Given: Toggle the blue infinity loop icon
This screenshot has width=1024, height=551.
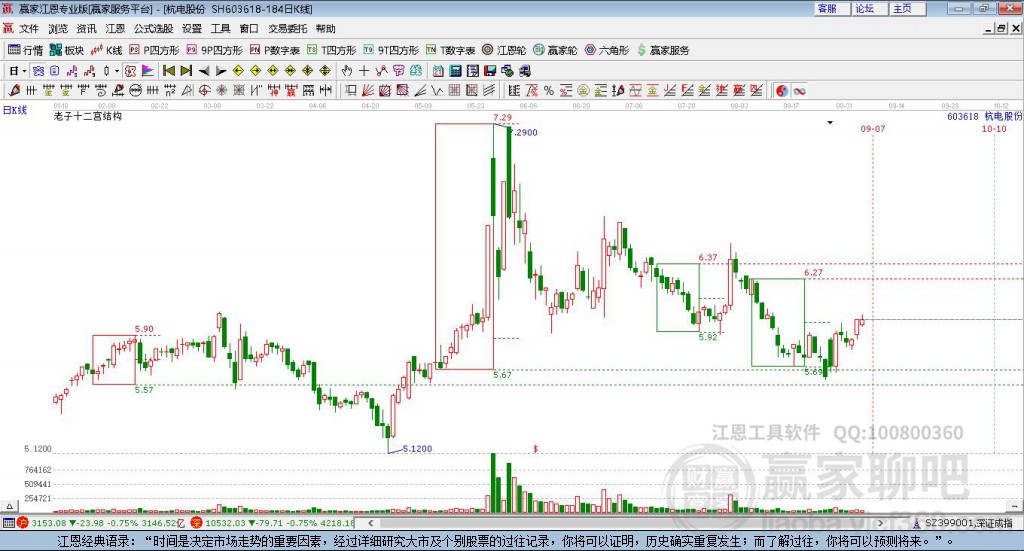Looking at the screenshot, I should click(799, 91).
